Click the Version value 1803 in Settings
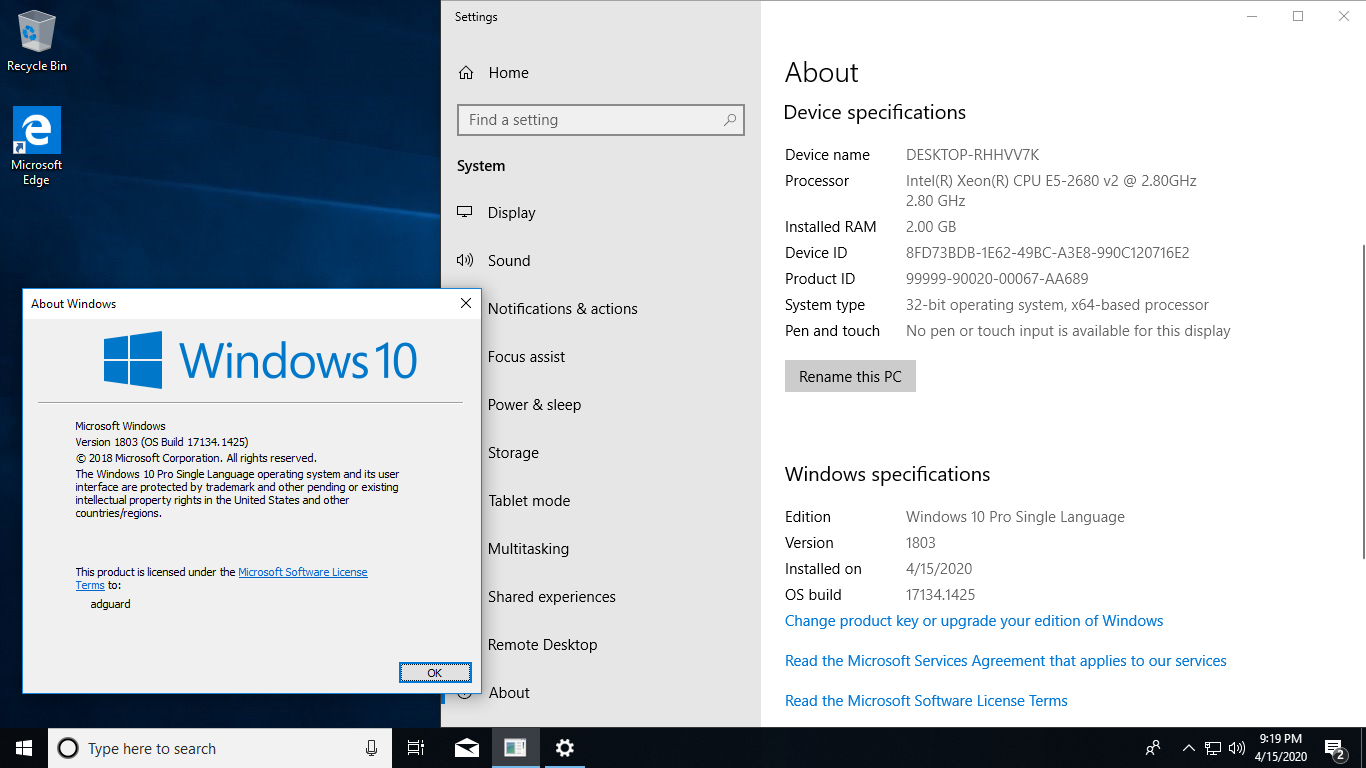Screen dimensions: 1366x768 point(921,543)
